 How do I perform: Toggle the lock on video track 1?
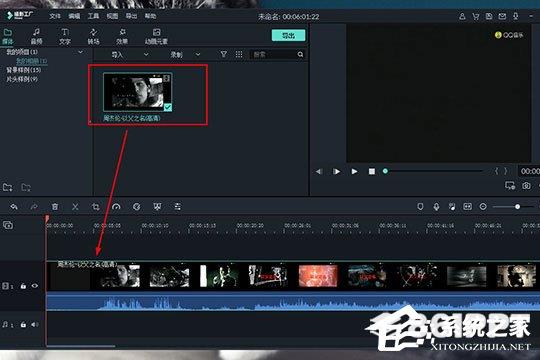[23, 286]
